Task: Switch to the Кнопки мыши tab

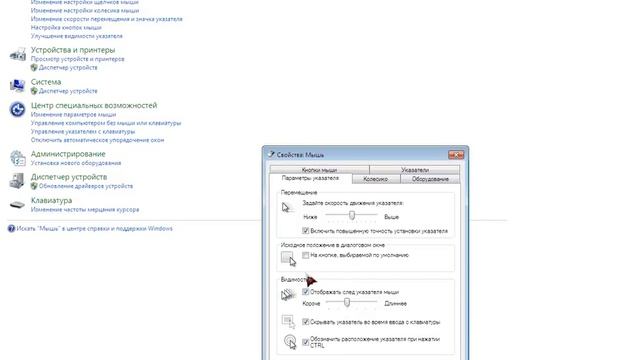Action: [x=320, y=170]
